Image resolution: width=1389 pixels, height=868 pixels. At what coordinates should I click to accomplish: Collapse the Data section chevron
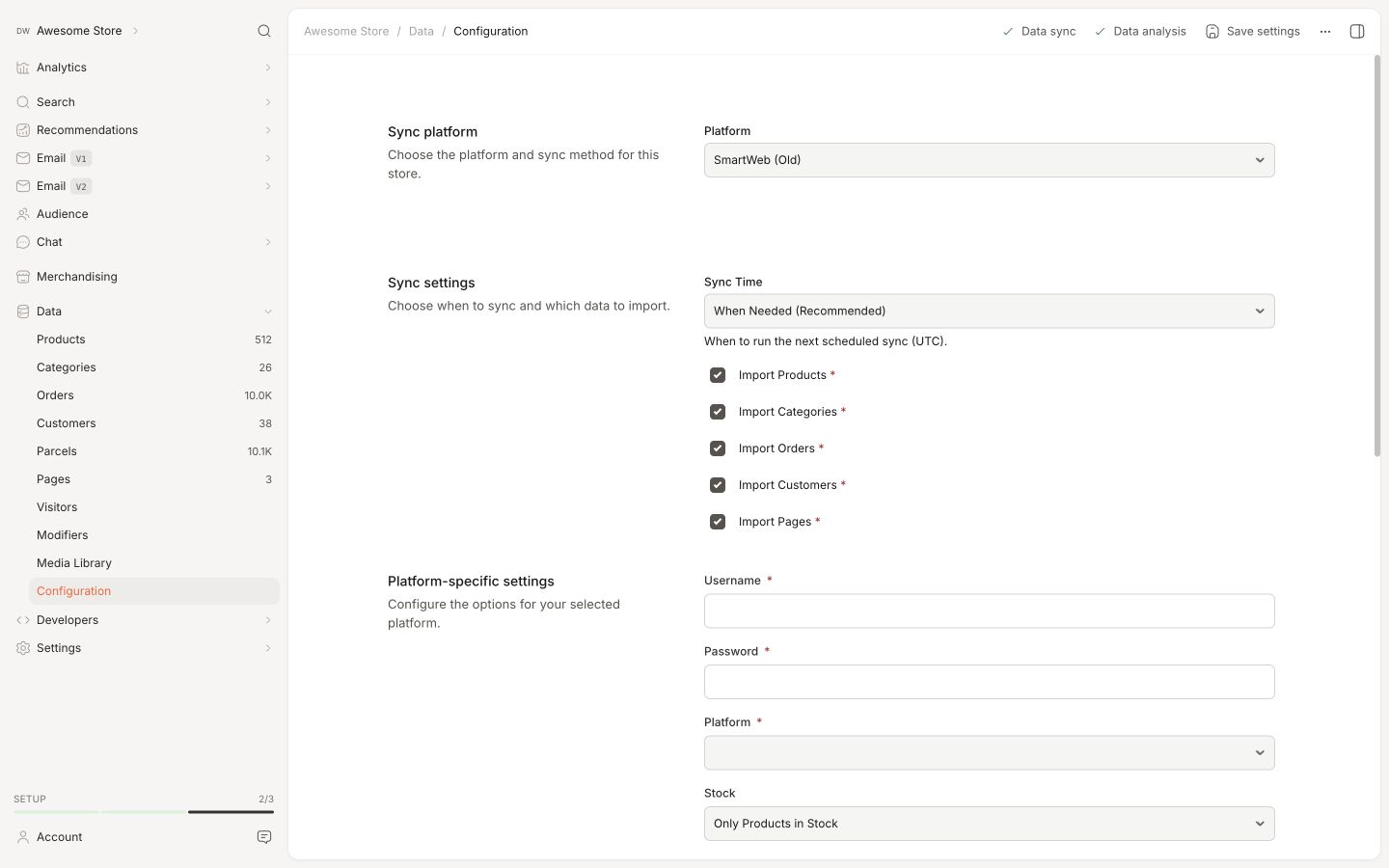(268, 312)
